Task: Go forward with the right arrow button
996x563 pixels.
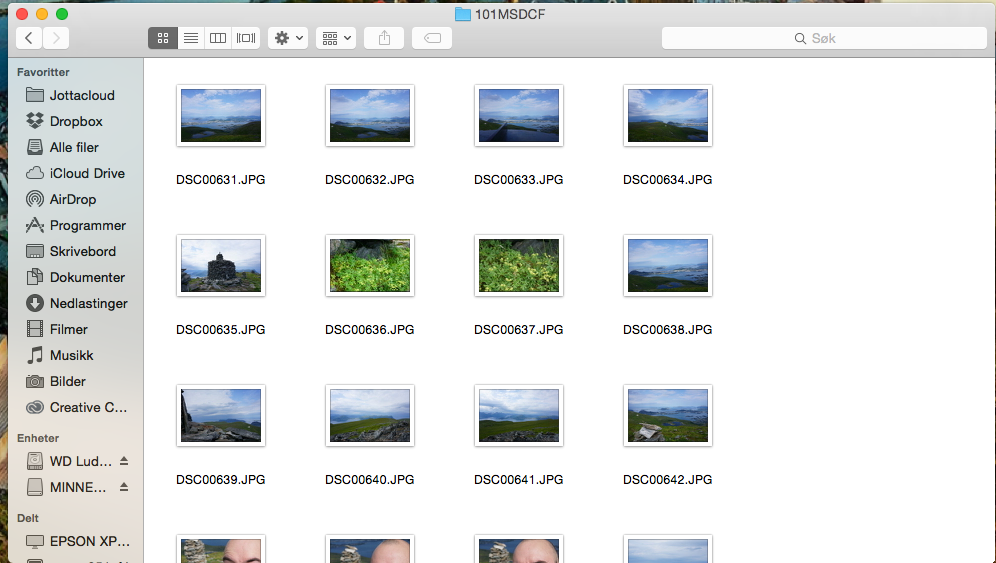Action: click(x=56, y=38)
